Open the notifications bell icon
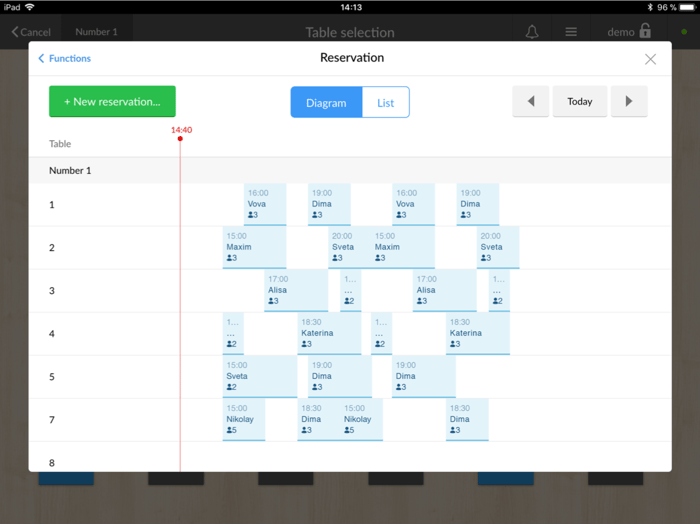The image size is (700, 524). (532, 32)
